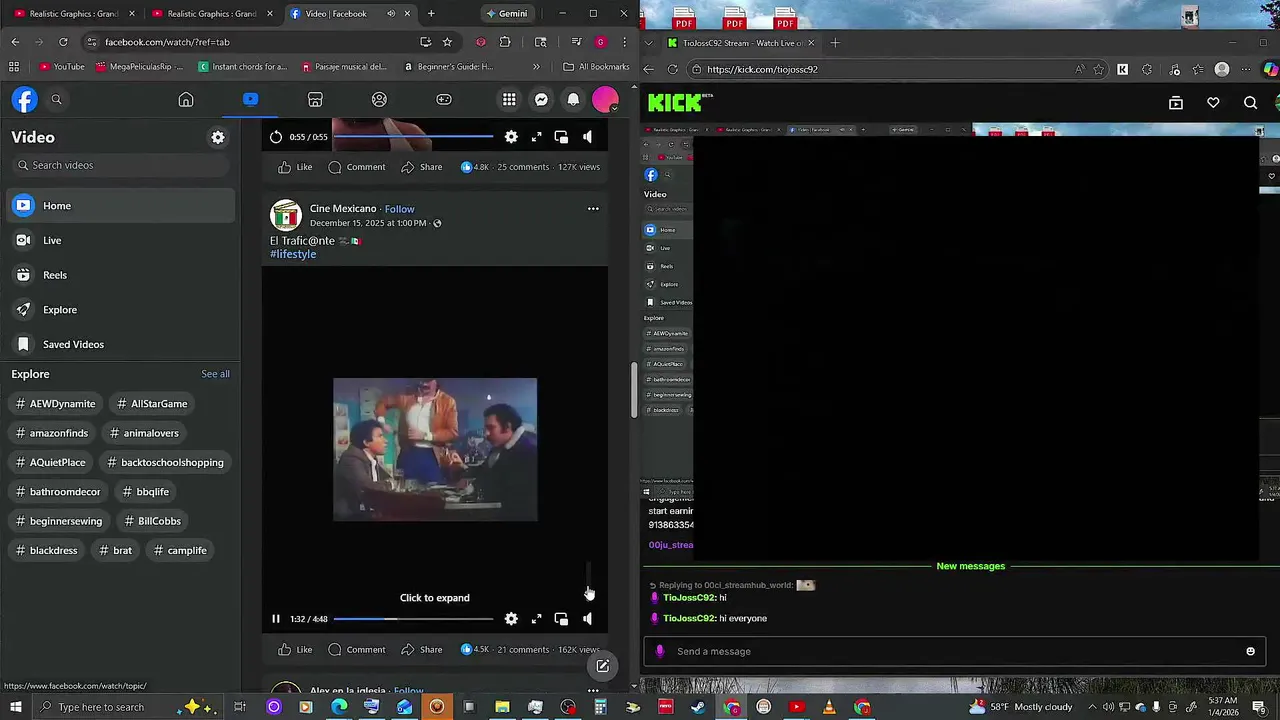Click the El Trafic@nte video thumbnail
Viewport: 1280px width, 720px height.
tap(435, 449)
